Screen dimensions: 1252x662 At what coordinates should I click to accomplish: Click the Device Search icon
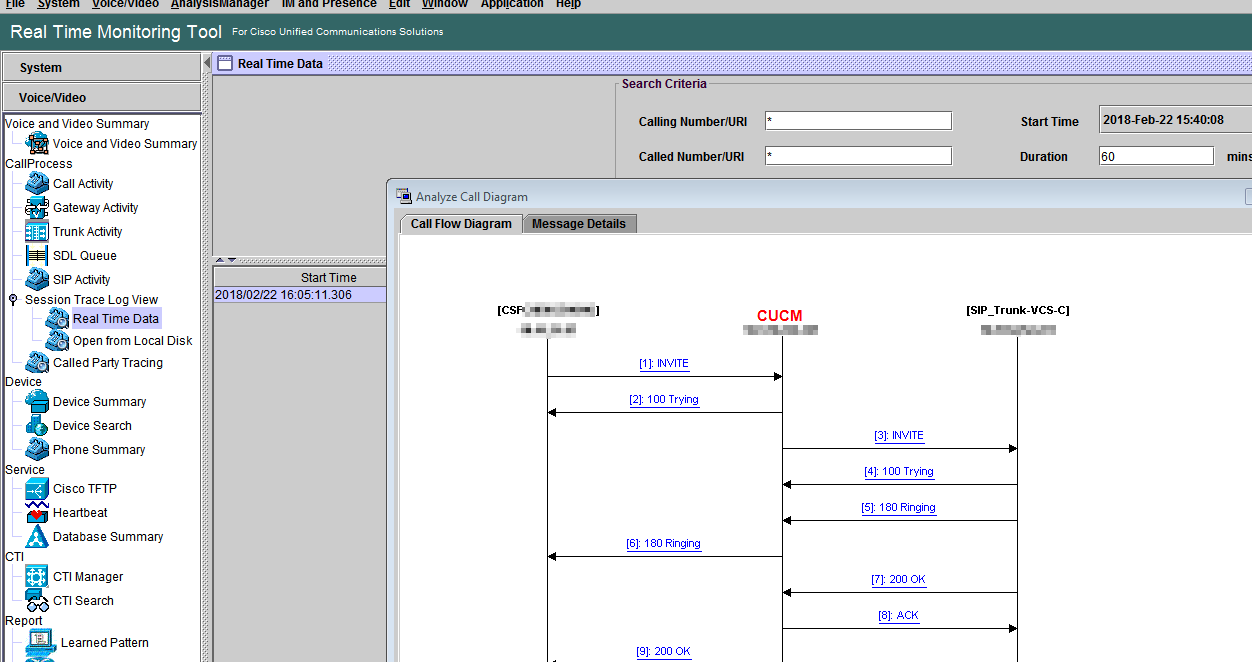(37, 426)
